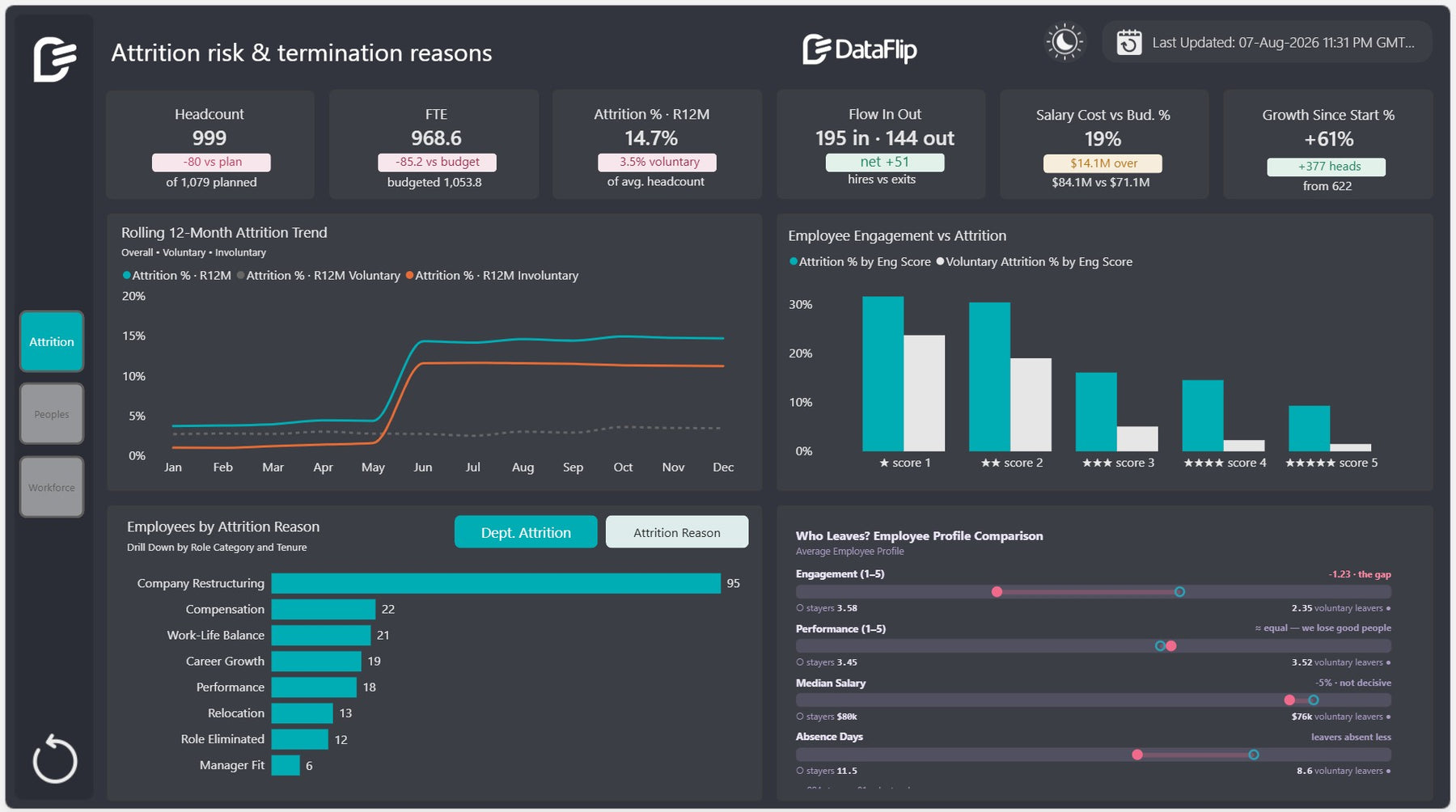Select the score 1 teal bar
The height and width of the screenshot is (812, 1456).
pyautogui.click(x=882, y=374)
